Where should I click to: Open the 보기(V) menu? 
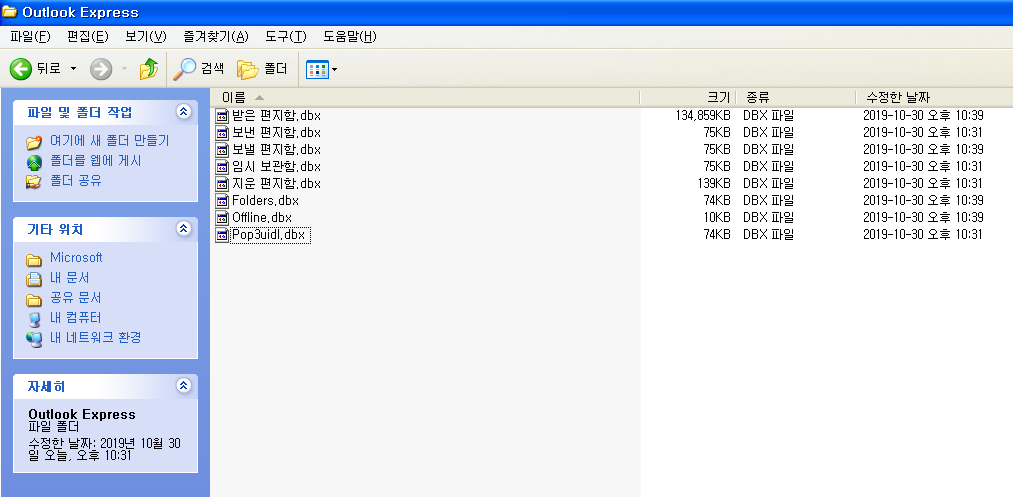[x=146, y=37]
